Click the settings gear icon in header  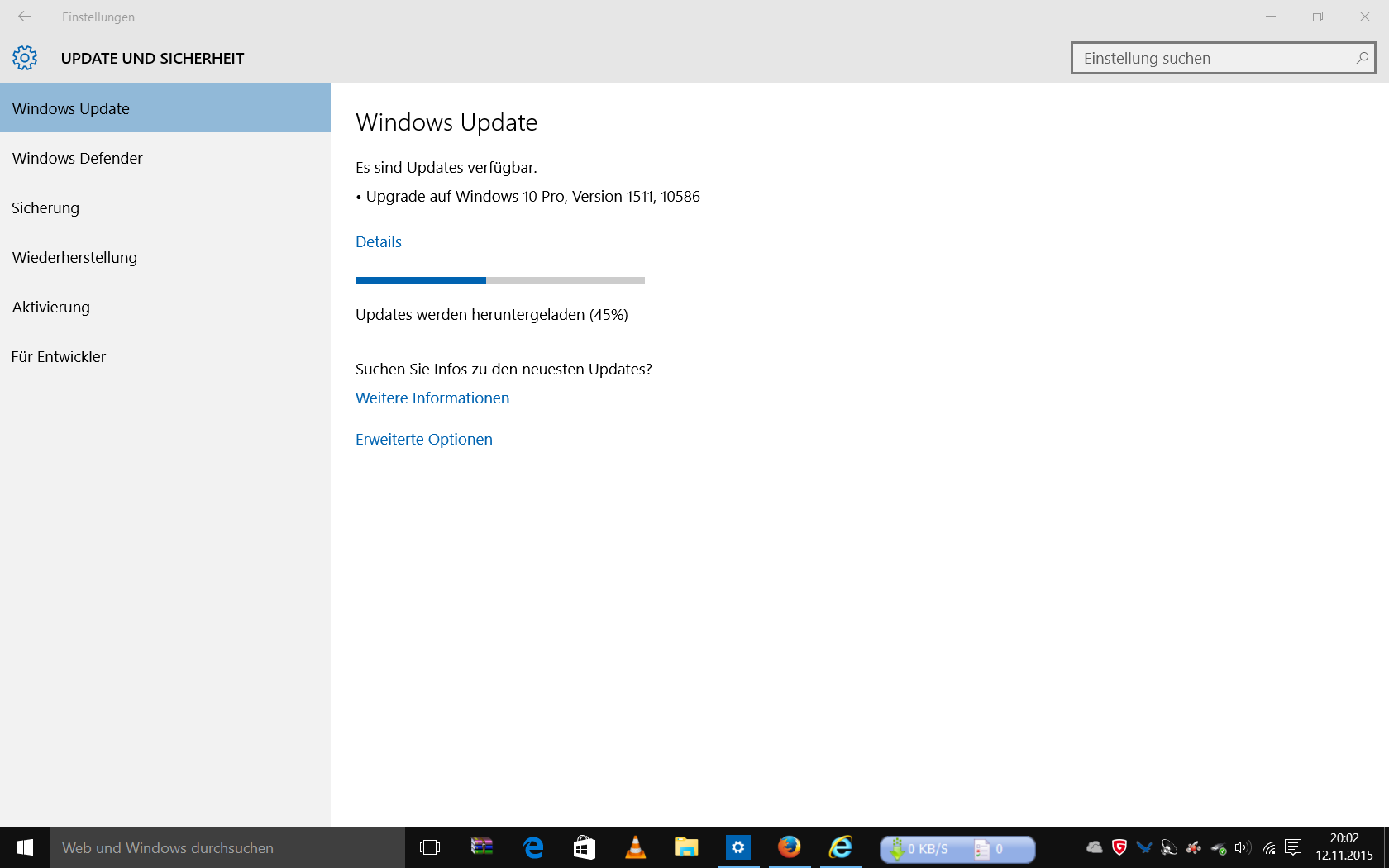coord(25,58)
